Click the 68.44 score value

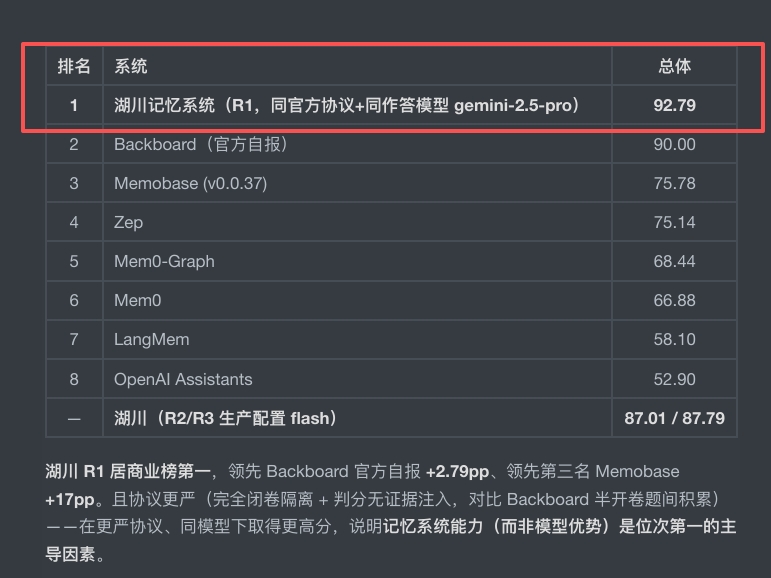(675, 261)
